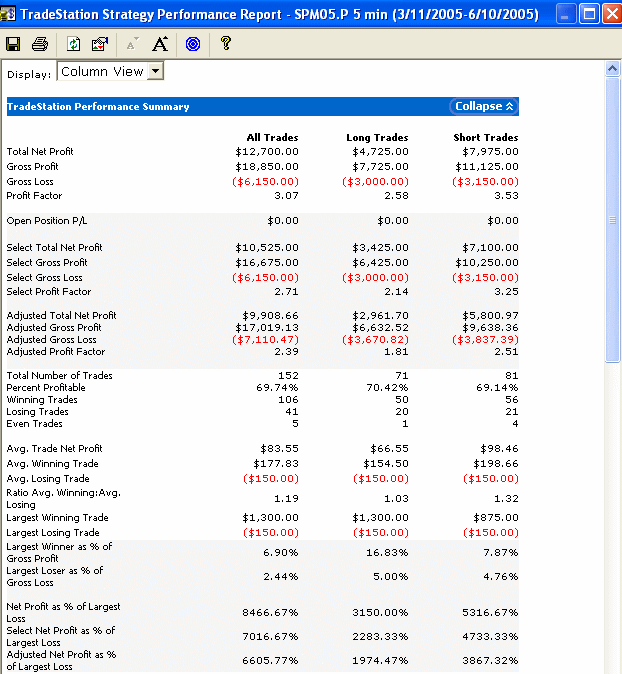This screenshot has height=674, width=622.
Task: Maximize the Performance Report window
Action: point(589,14)
